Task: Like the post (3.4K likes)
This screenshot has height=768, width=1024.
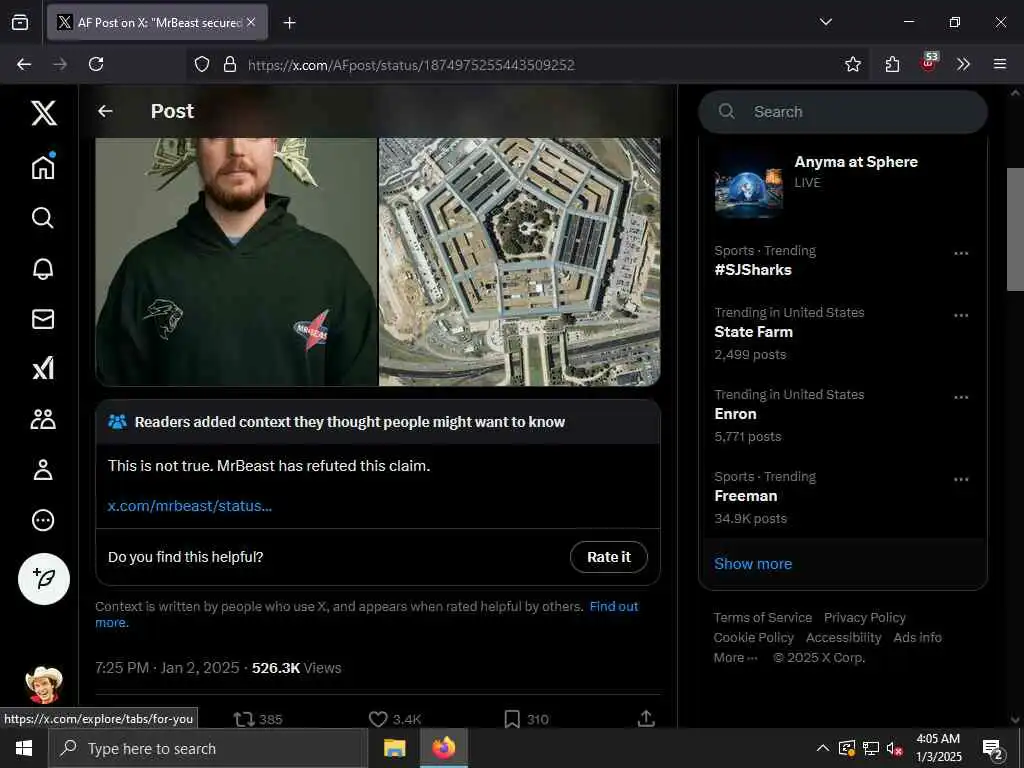Action: coord(395,719)
